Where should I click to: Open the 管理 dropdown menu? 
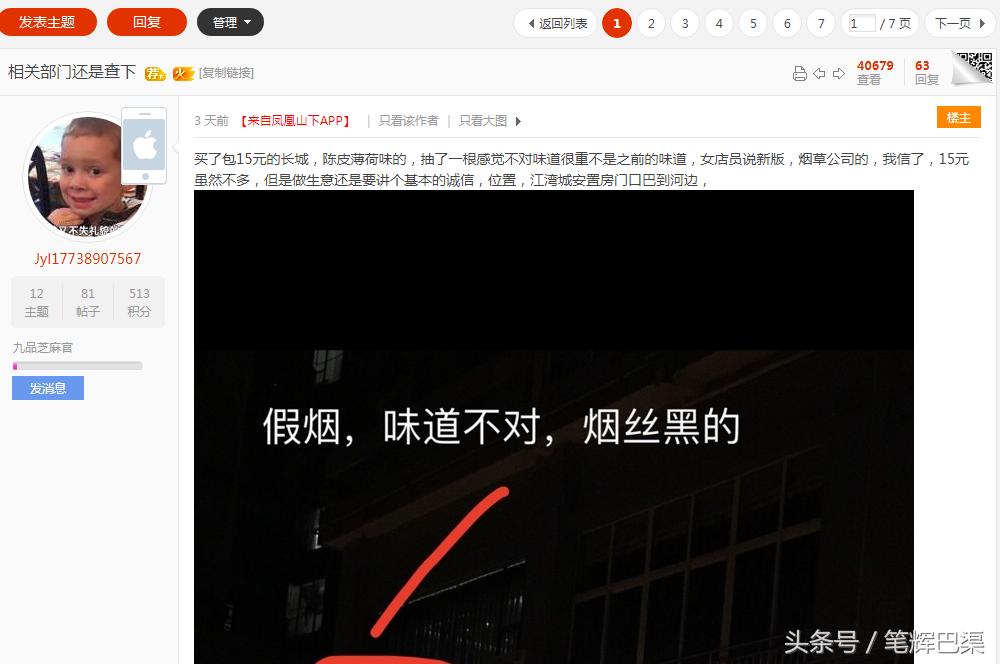point(230,22)
